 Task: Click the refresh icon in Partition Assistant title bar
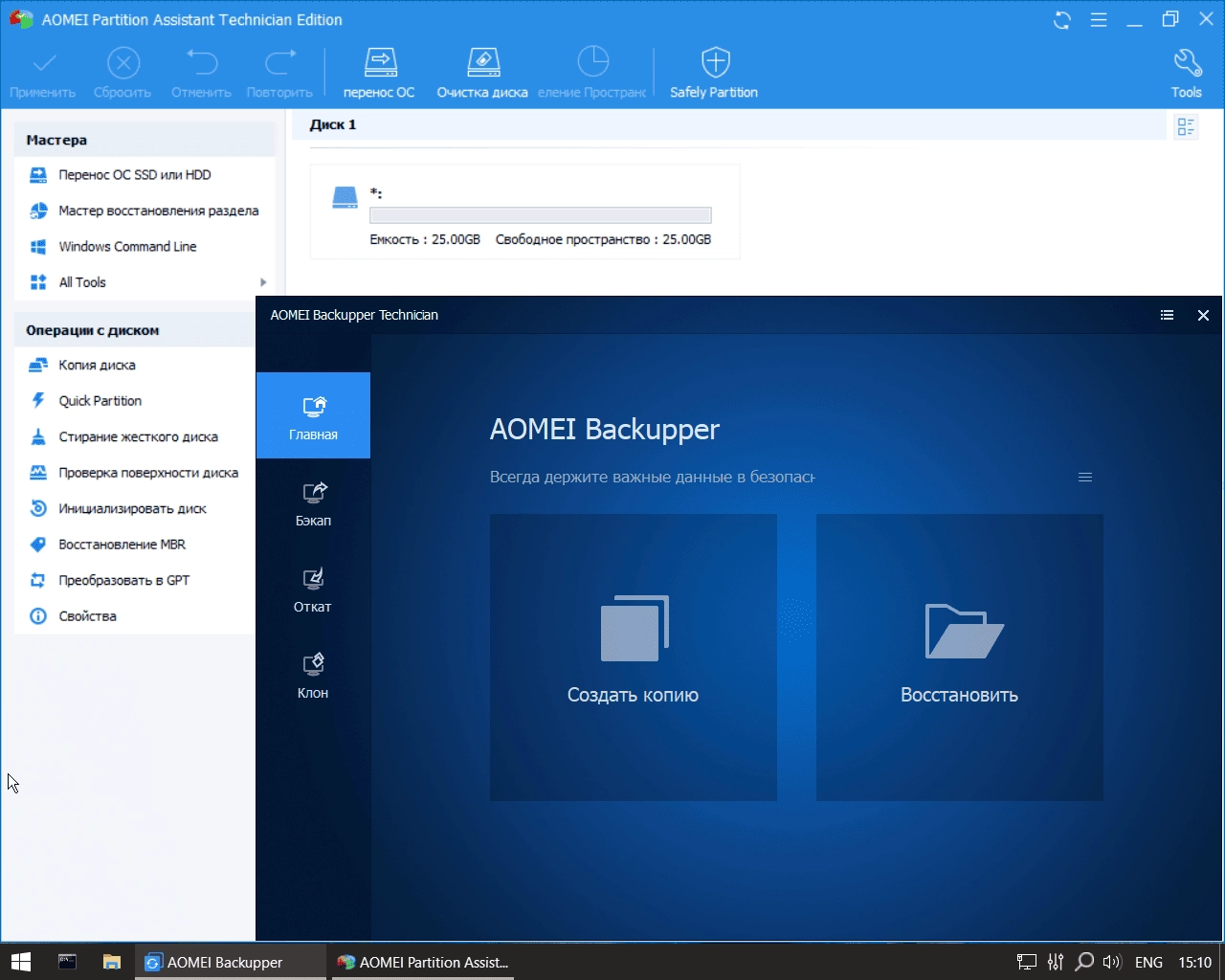(x=1062, y=20)
